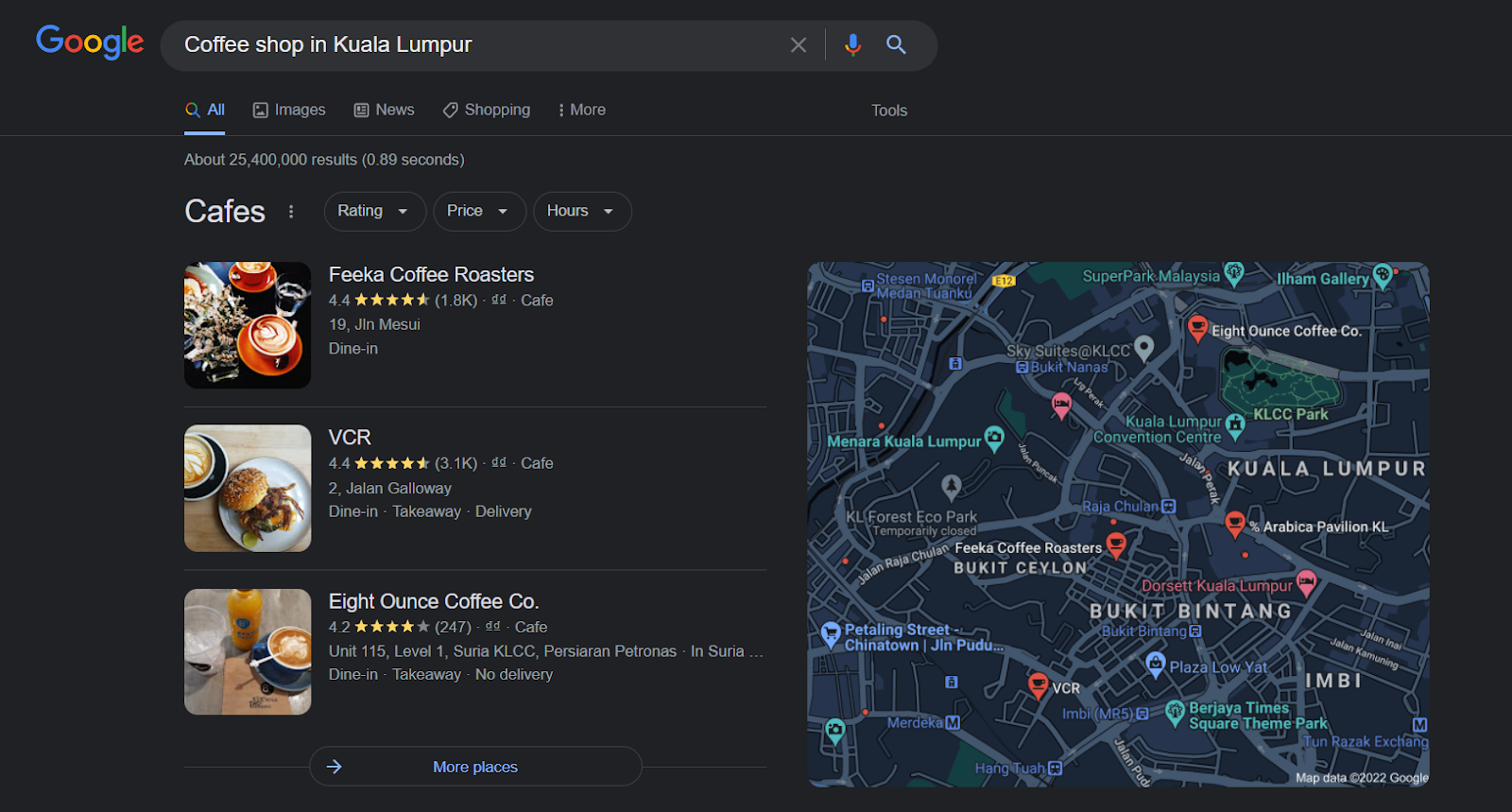Submit search with the magnifying glass icon
This screenshot has width=1512, height=812.
point(896,44)
